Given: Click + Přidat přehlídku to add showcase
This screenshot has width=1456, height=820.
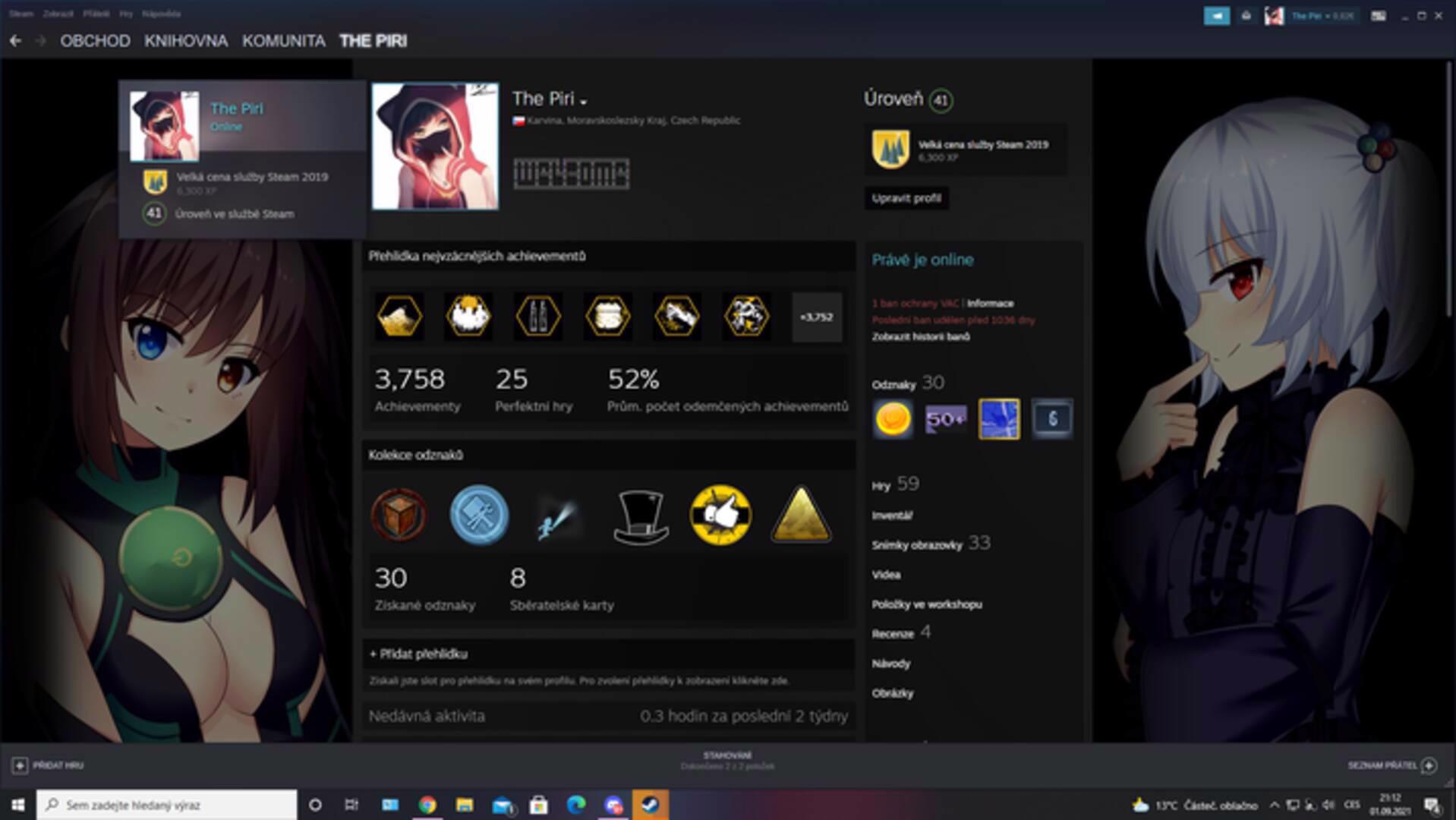Looking at the screenshot, I should point(418,654).
